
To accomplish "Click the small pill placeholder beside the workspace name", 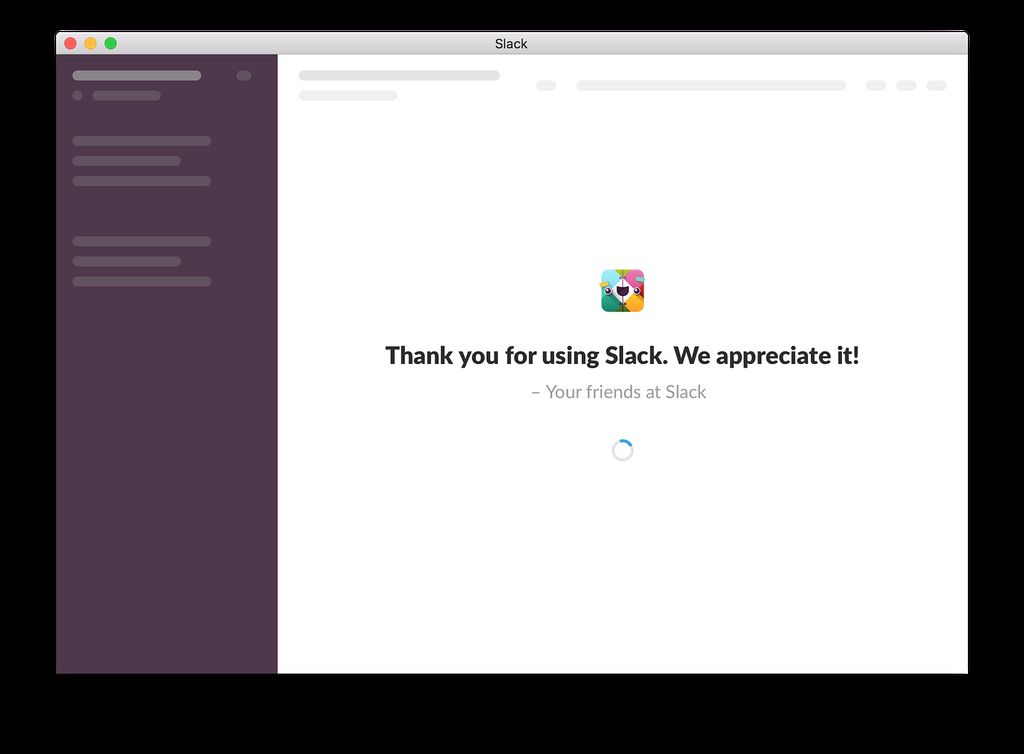I will coord(244,75).
